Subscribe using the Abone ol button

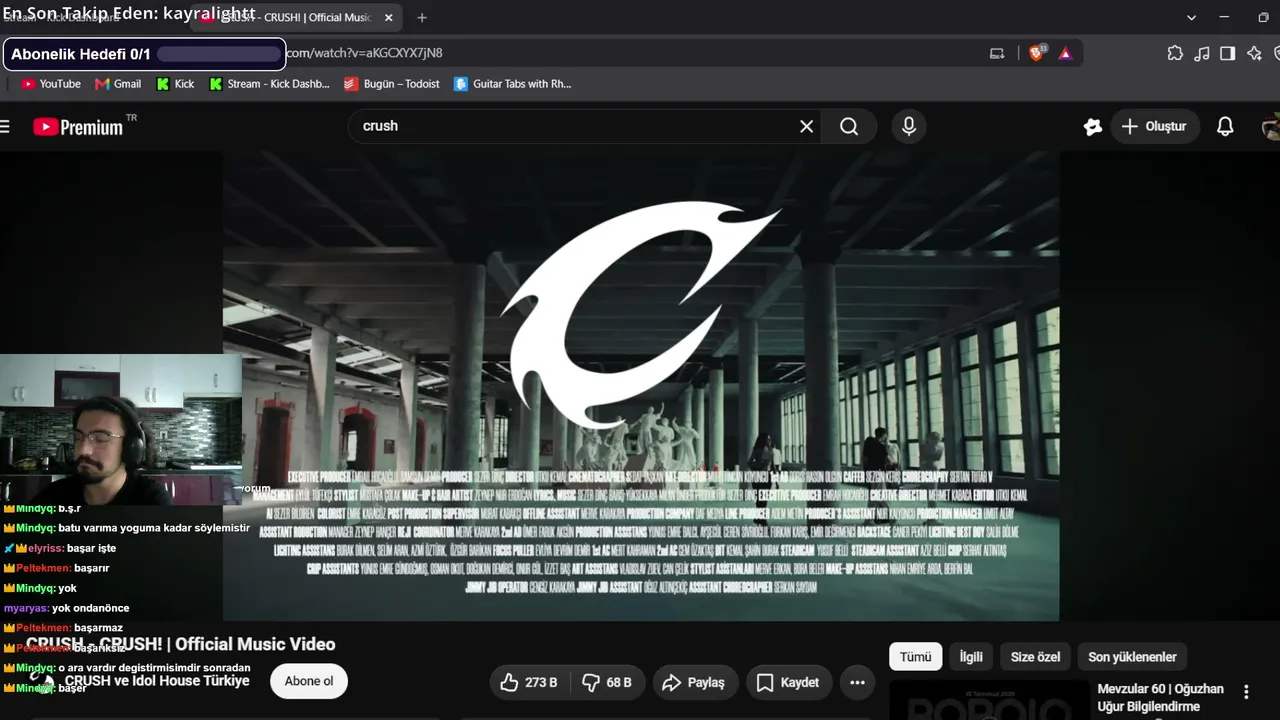tap(309, 681)
